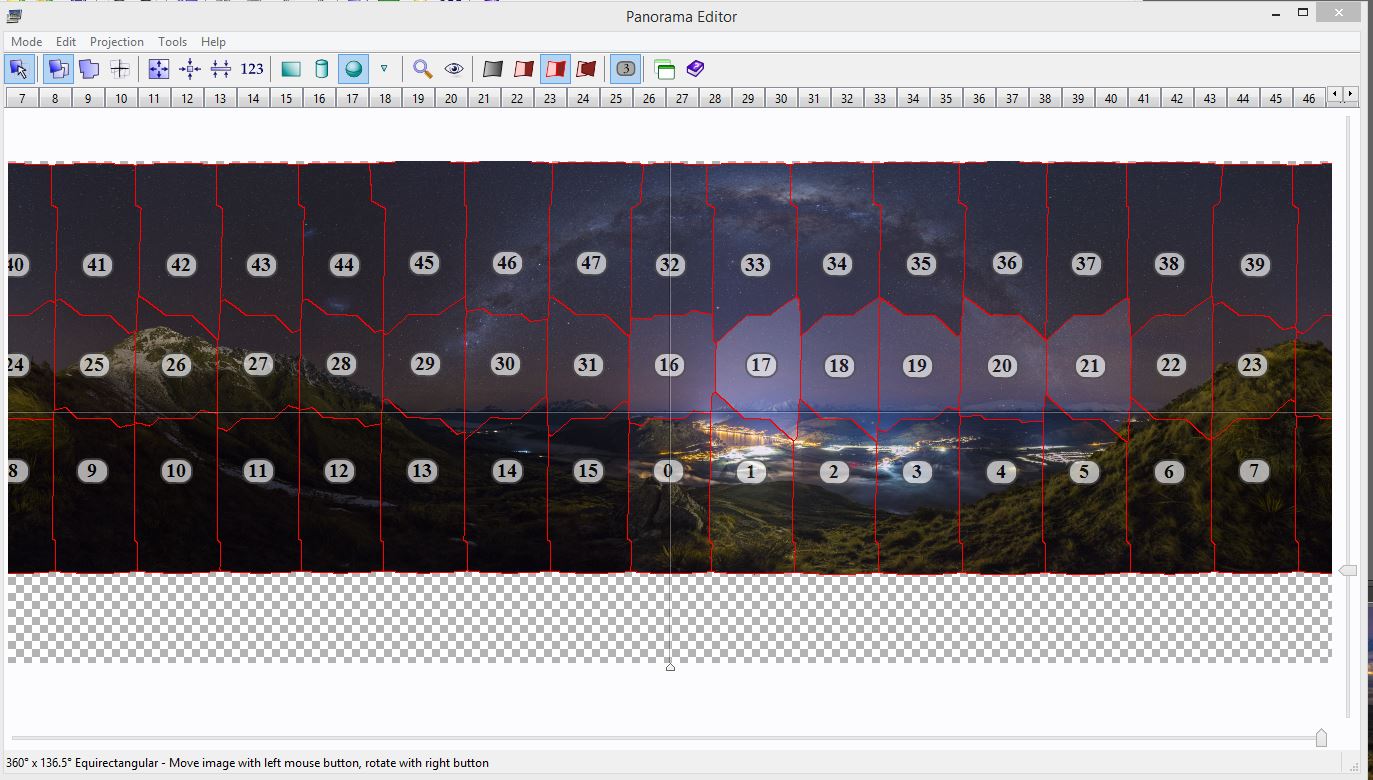1373x780 pixels.
Task: Toggle the eye preview visibility button
Action: click(x=454, y=69)
